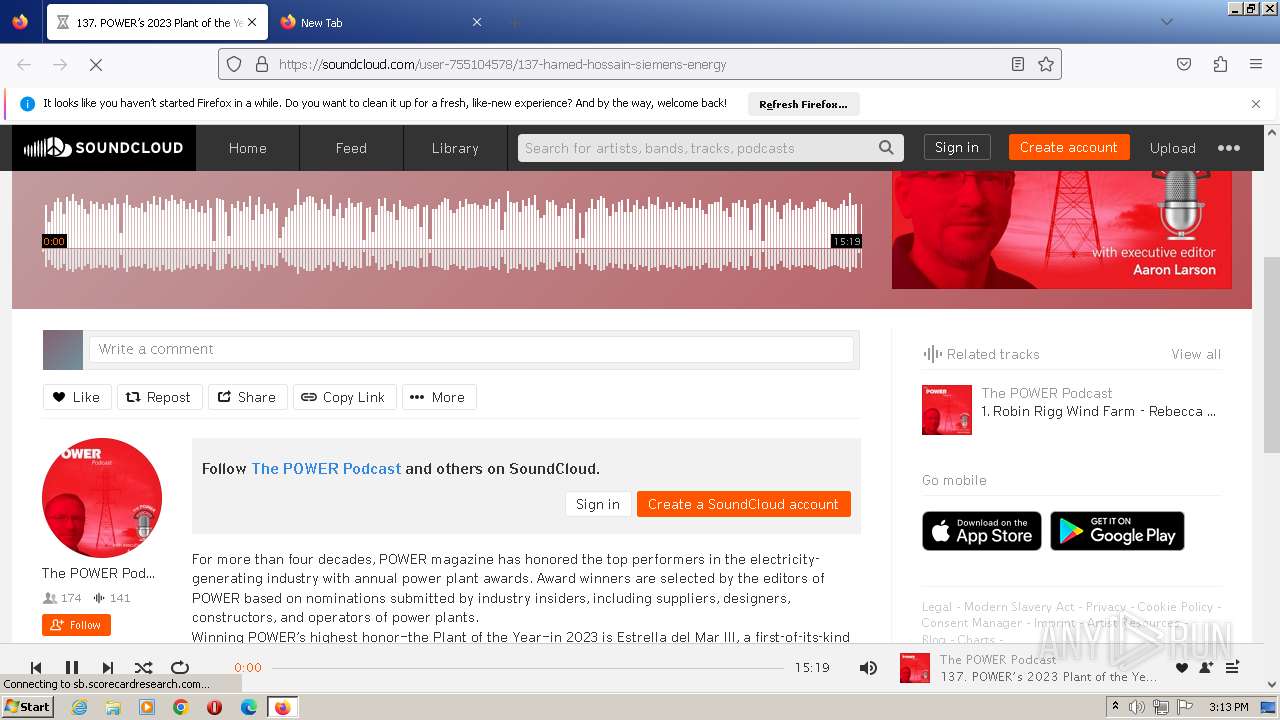This screenshot has width=1280, height=720.
Task: Open the Firefox extensions panel
Action: [x=1220, y=64]
